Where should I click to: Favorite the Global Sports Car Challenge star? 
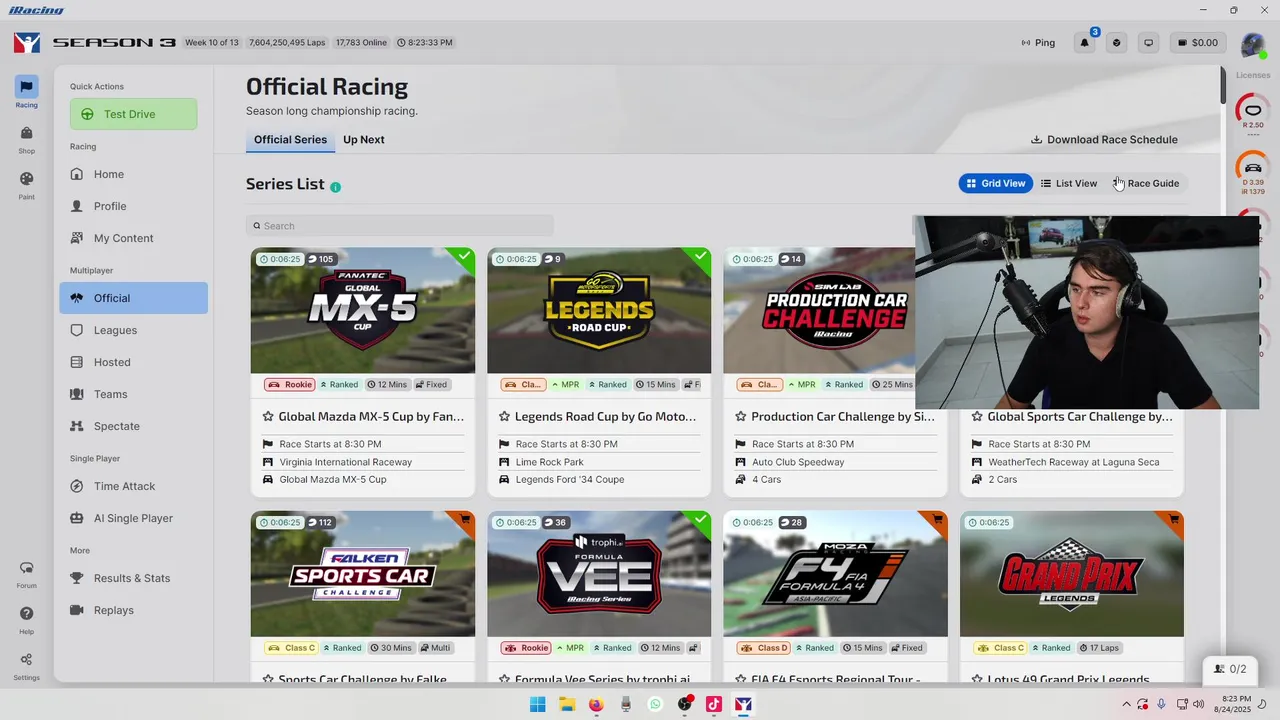point(976,417)
